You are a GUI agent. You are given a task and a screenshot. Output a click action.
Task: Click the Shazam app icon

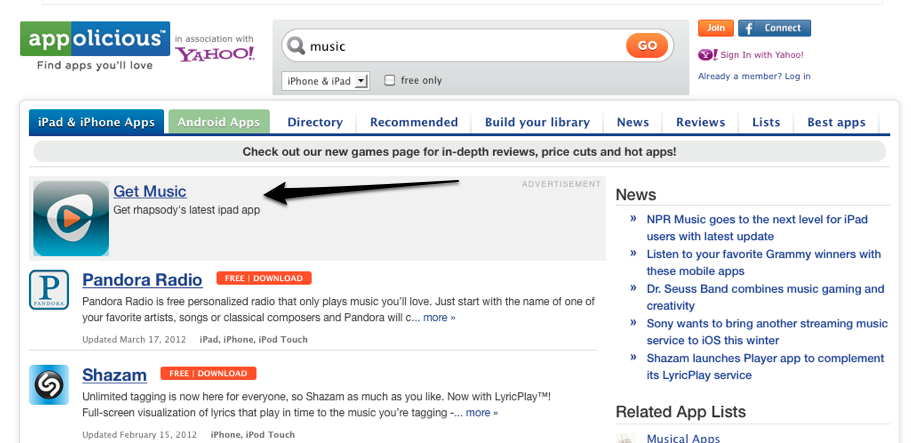49,385
